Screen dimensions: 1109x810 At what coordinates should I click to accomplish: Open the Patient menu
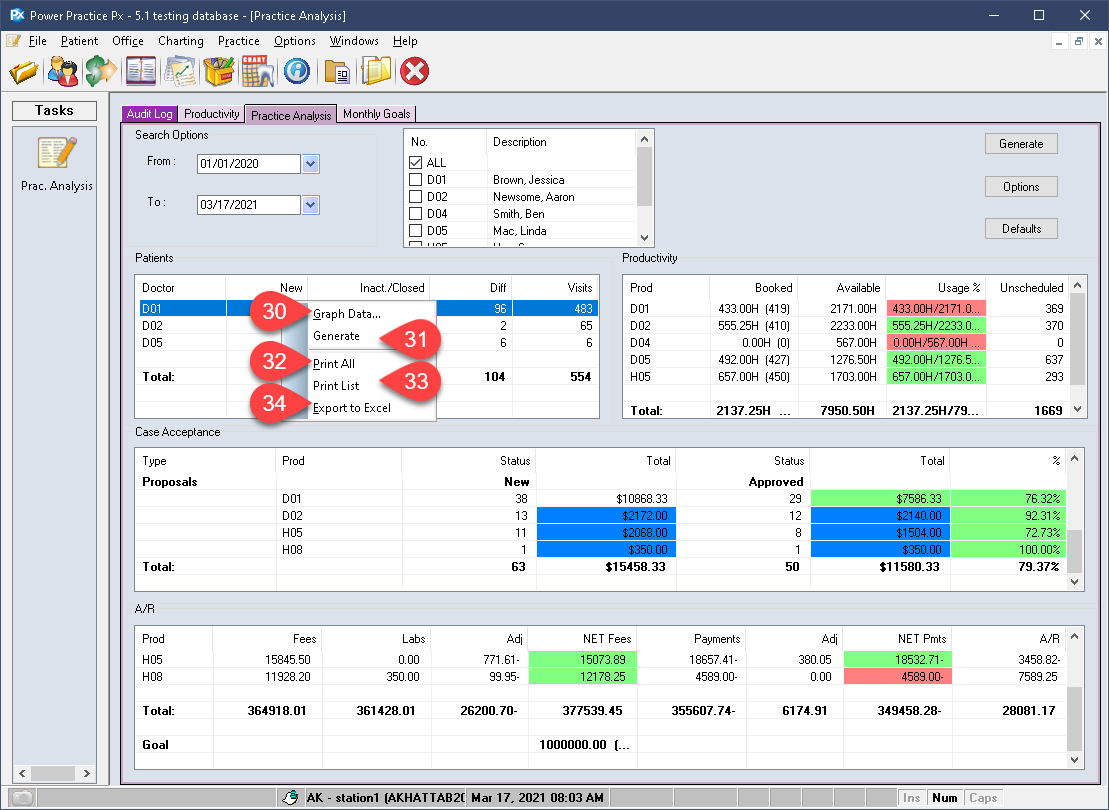(79, 41)
